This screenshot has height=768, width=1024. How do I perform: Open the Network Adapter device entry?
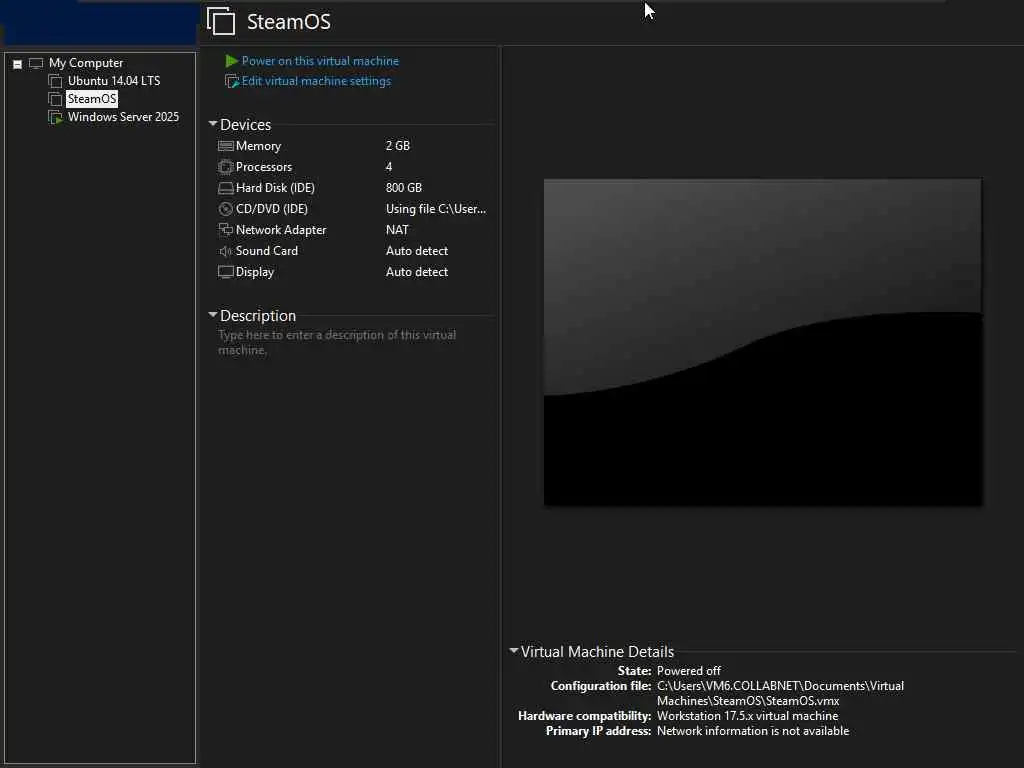(281, 230)
